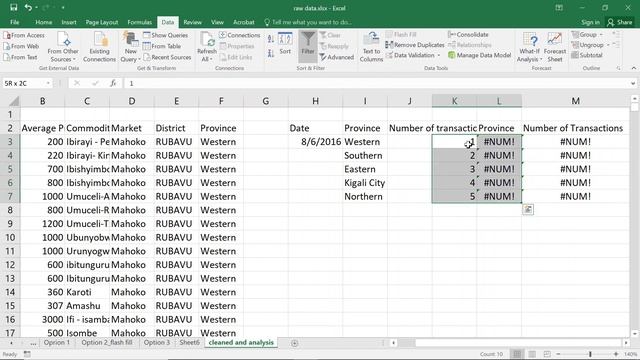Click Sign in
The width and height of the screenshot is (640, 360).
[x=591, y=22]
